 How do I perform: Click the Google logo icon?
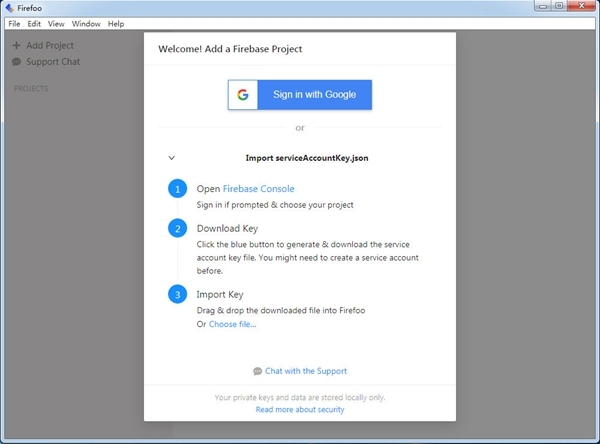pyautogui.click(x=242, y=95)
